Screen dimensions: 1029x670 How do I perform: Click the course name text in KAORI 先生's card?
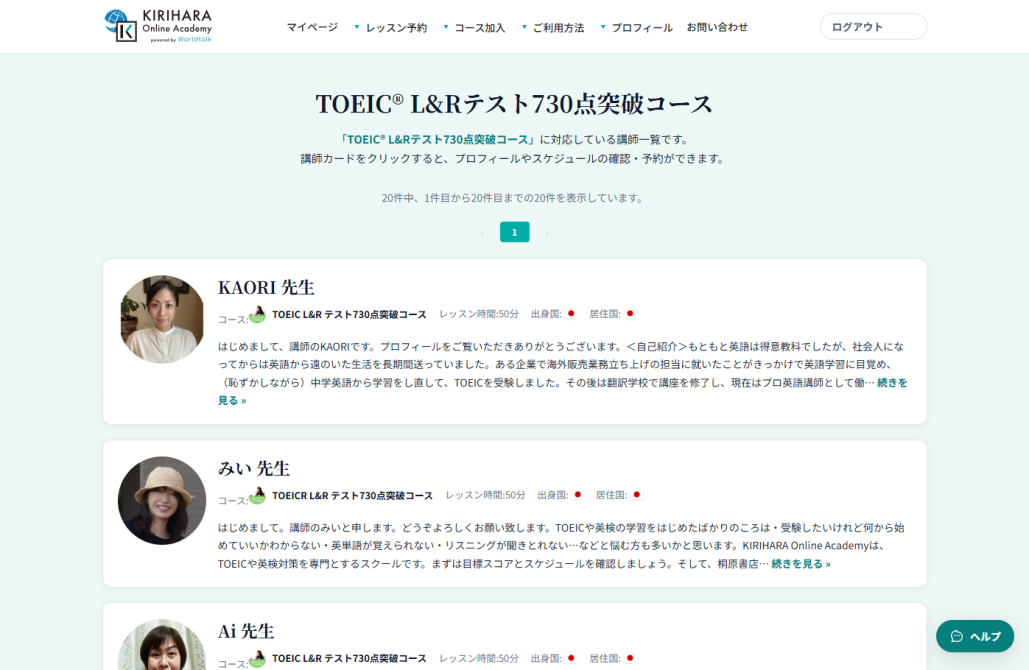pyautogui.click(x=349, y=314)
